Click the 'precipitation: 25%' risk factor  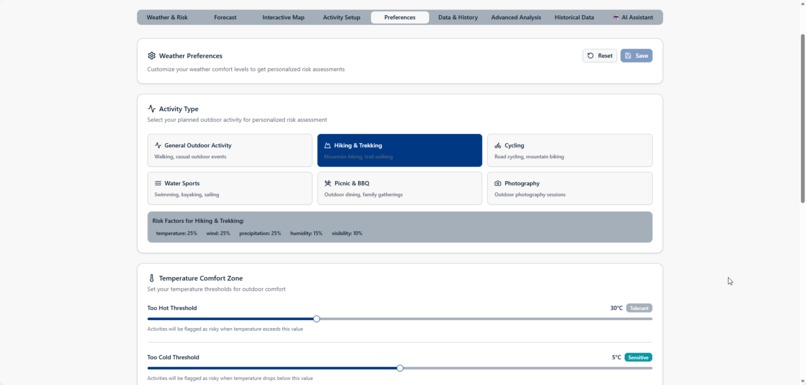[x=260, y=233]
